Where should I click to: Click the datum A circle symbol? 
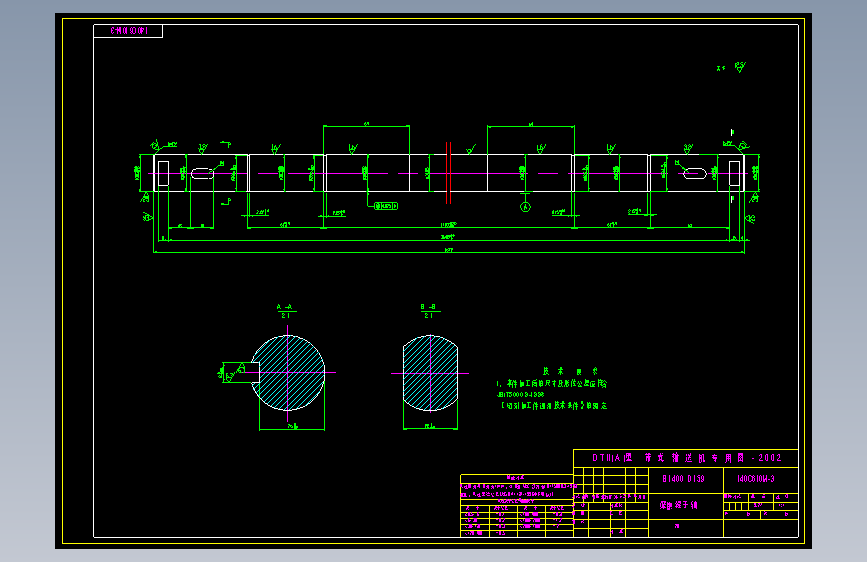pyautogui.click(x=525, y=207)
